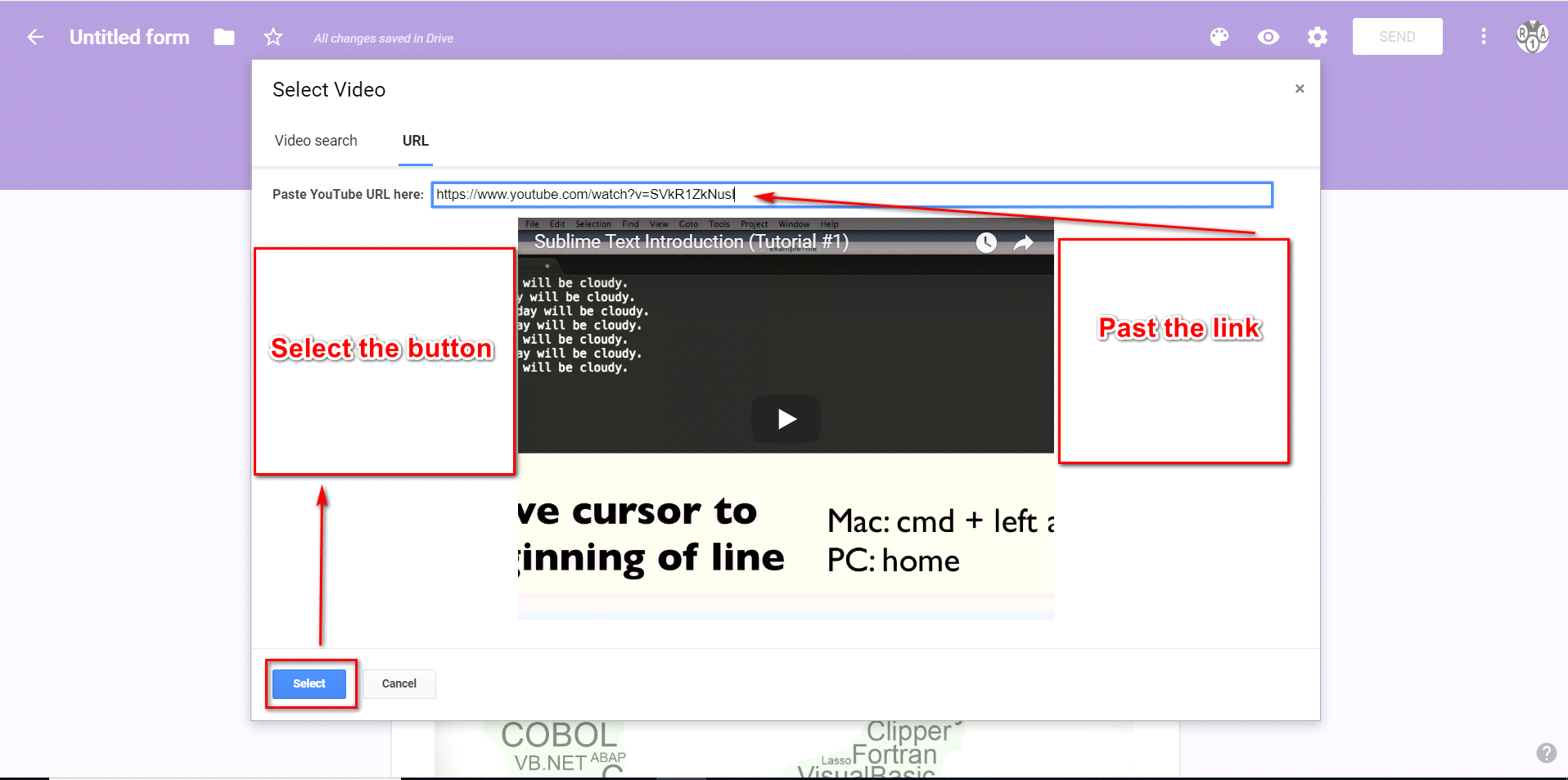
Task: Open the account avatar
Action: pyautogui.click(x=1532, y=37)
